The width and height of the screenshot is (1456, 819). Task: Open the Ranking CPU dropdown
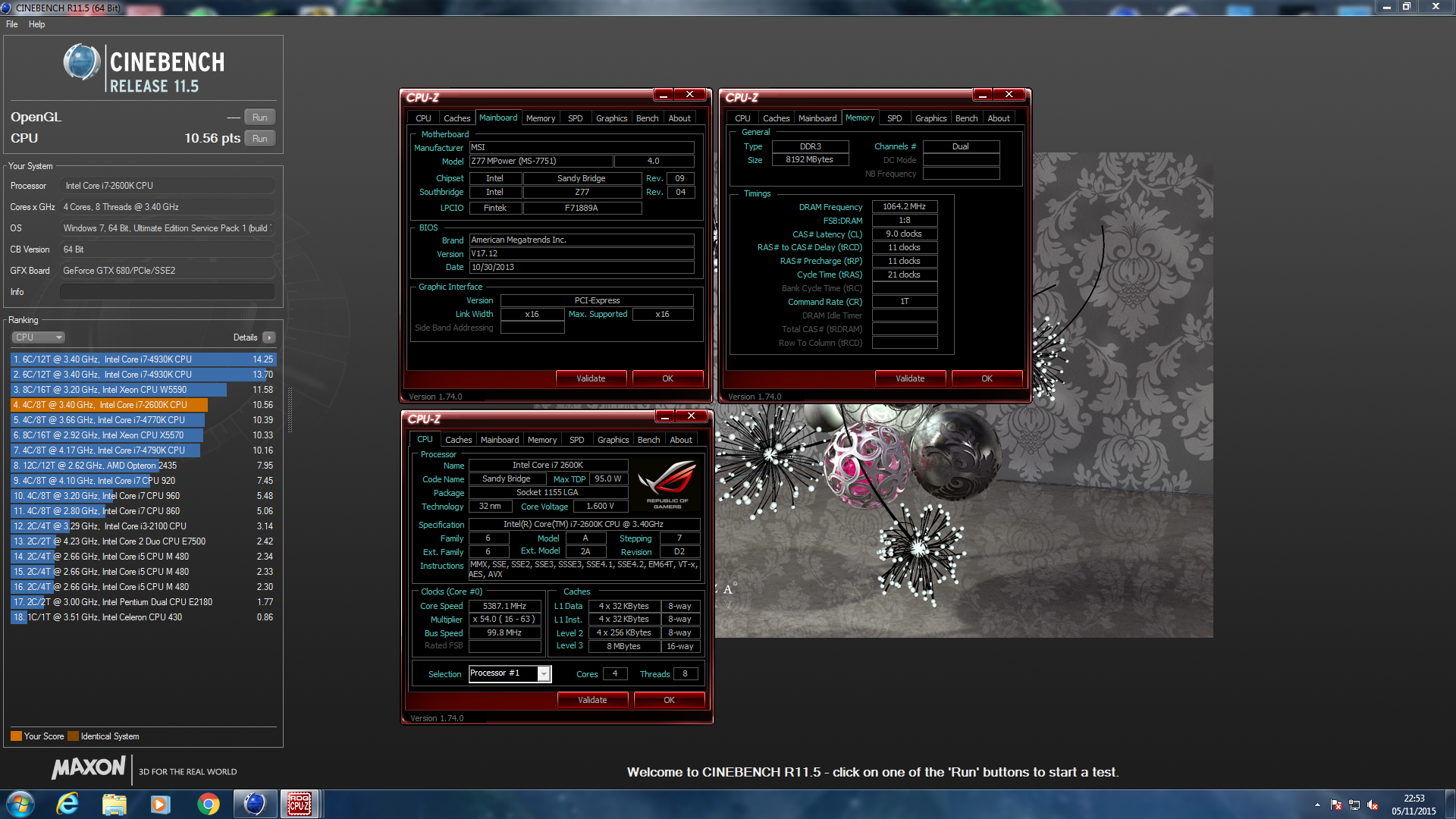tap(38, 337)
